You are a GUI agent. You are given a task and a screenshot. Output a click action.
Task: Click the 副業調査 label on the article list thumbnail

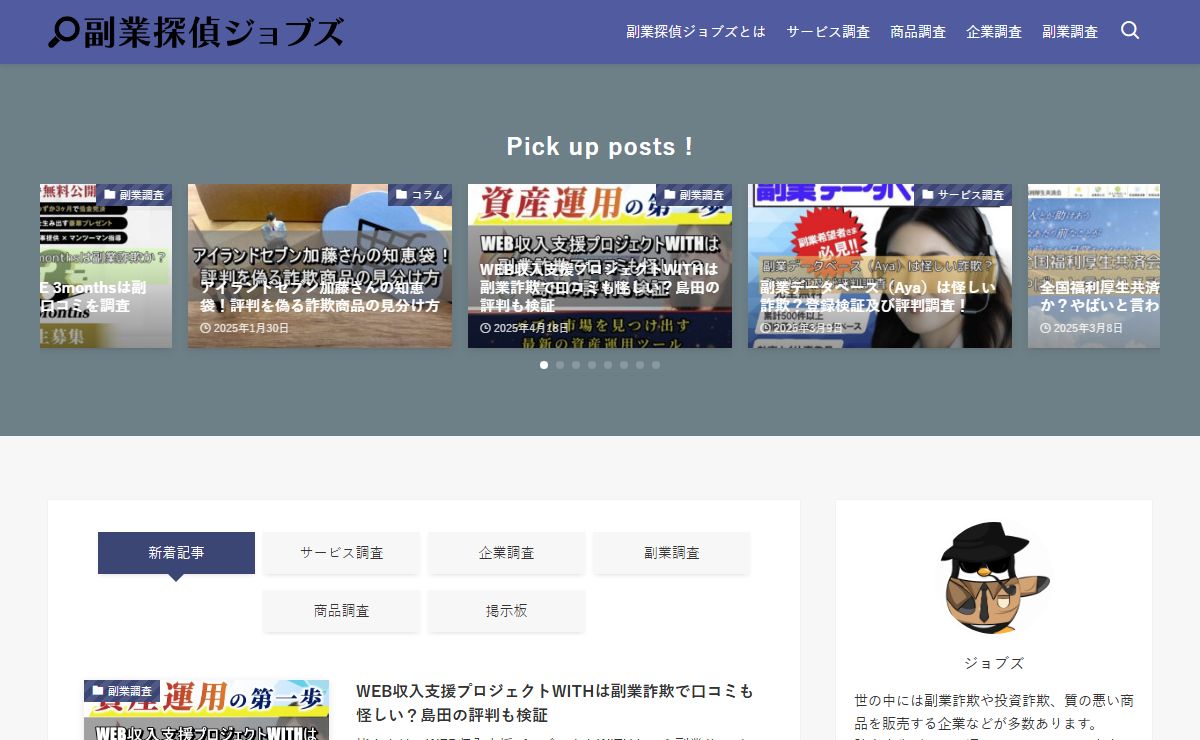pyautogui.click(x=122, y=691)
